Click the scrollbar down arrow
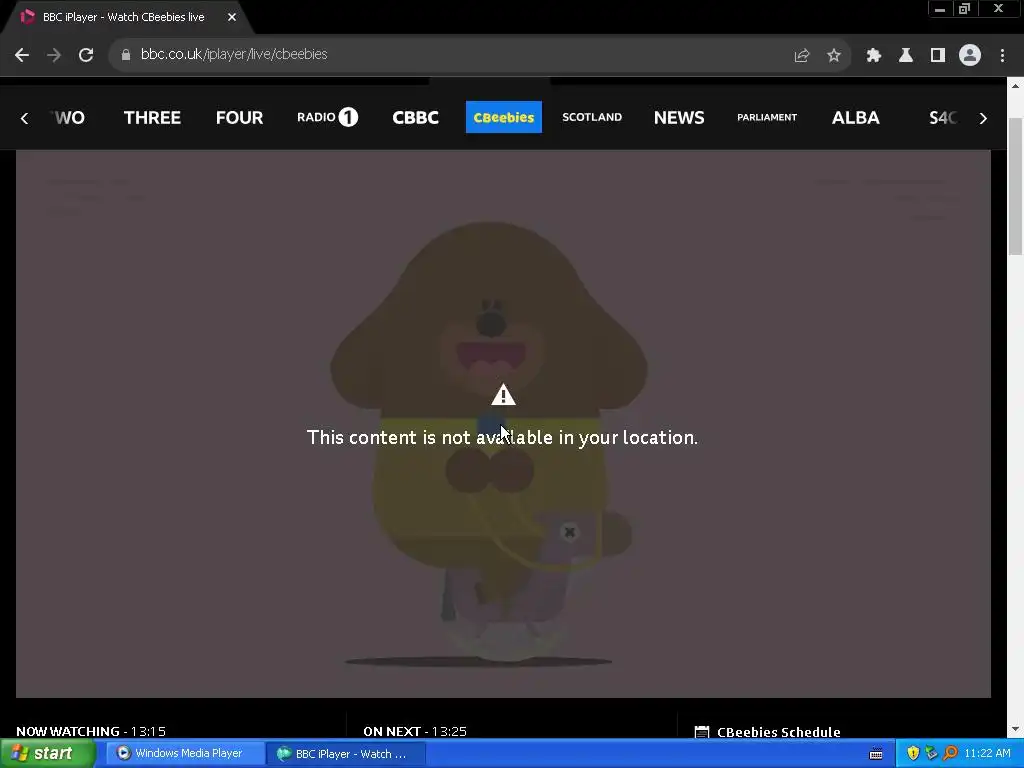Image resolution: width=1024 pixels, height=768 pixels. click(1016, 729)
